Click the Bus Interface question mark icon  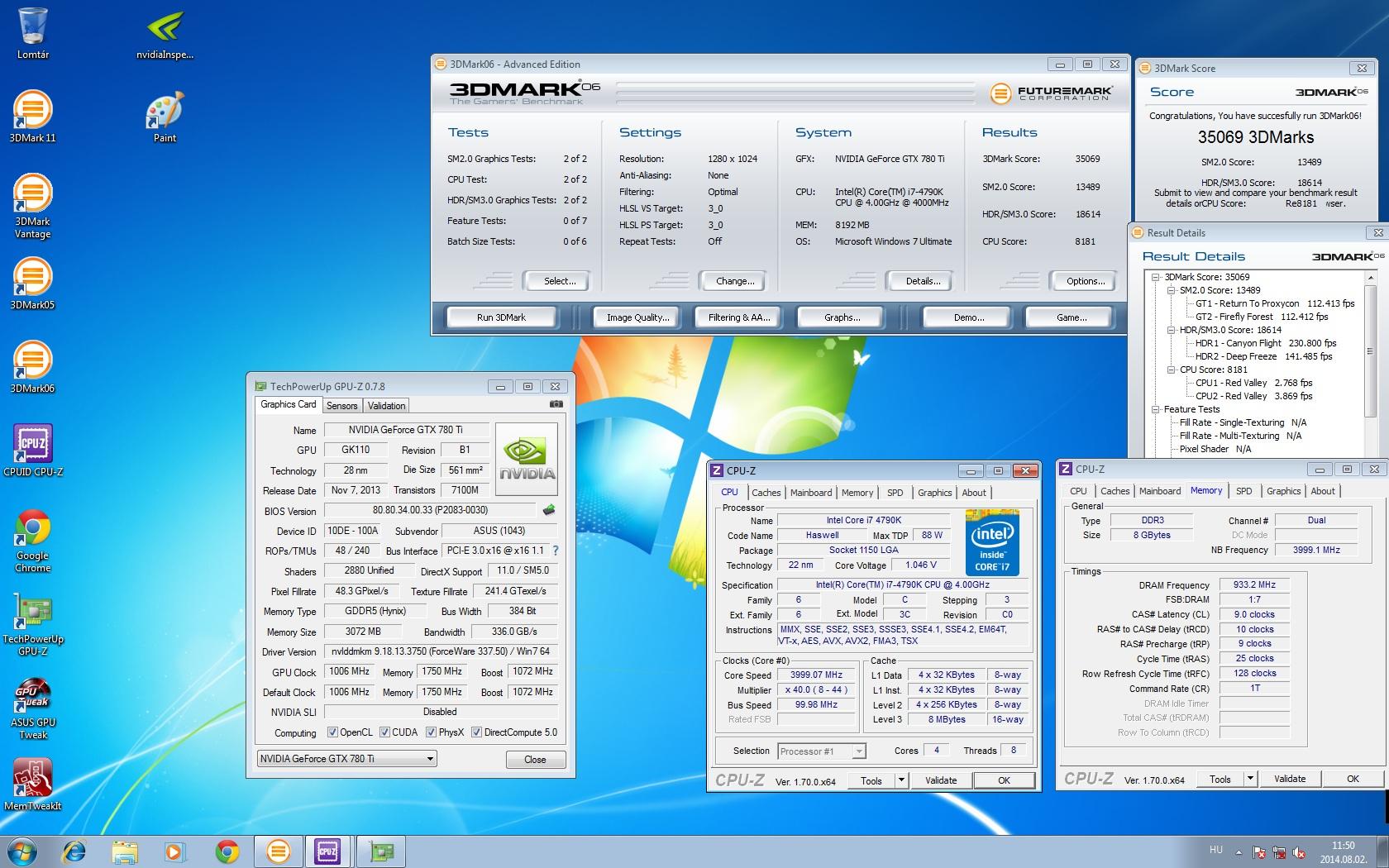pos(556,551)
